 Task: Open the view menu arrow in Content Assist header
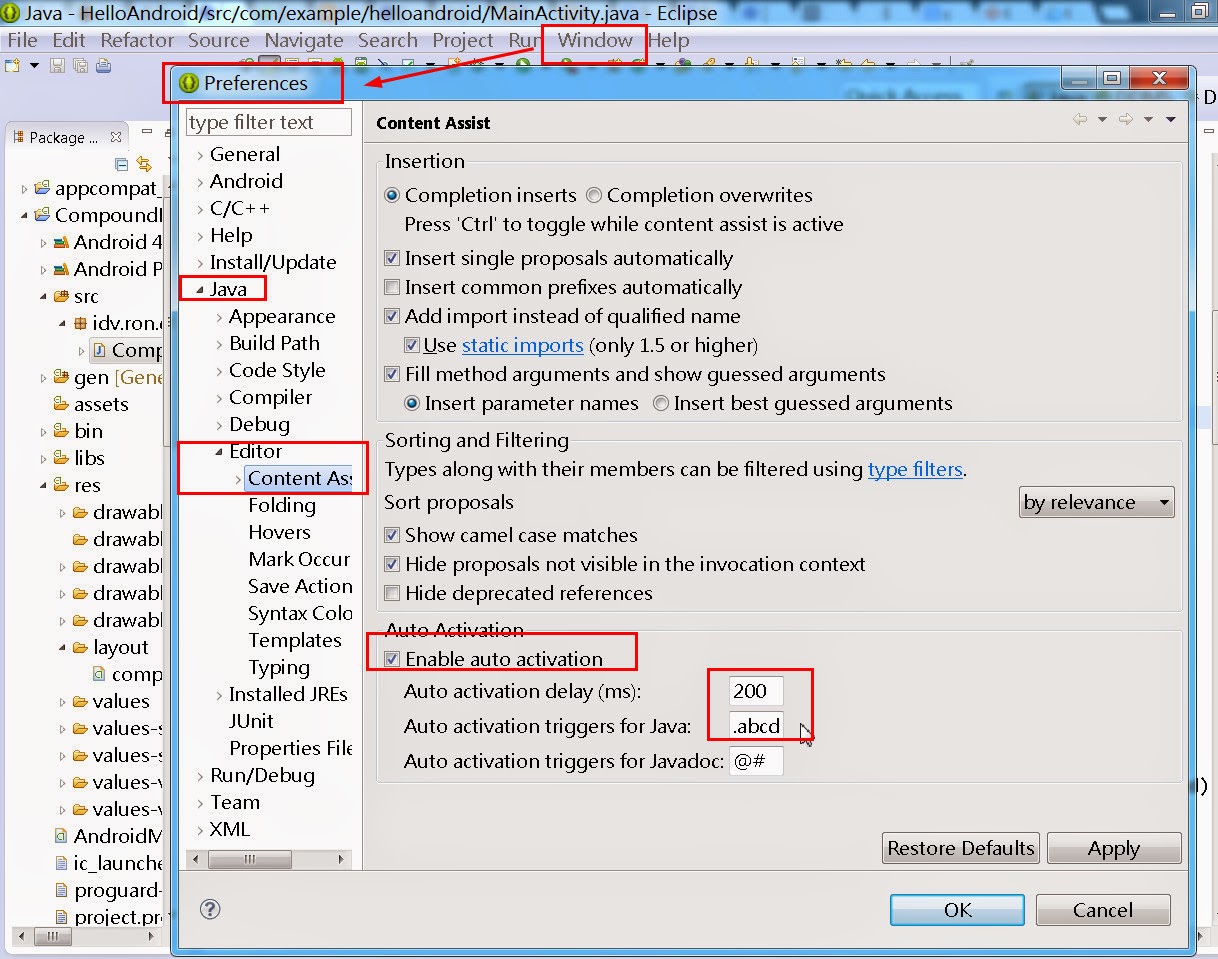tap(1171, 121)
